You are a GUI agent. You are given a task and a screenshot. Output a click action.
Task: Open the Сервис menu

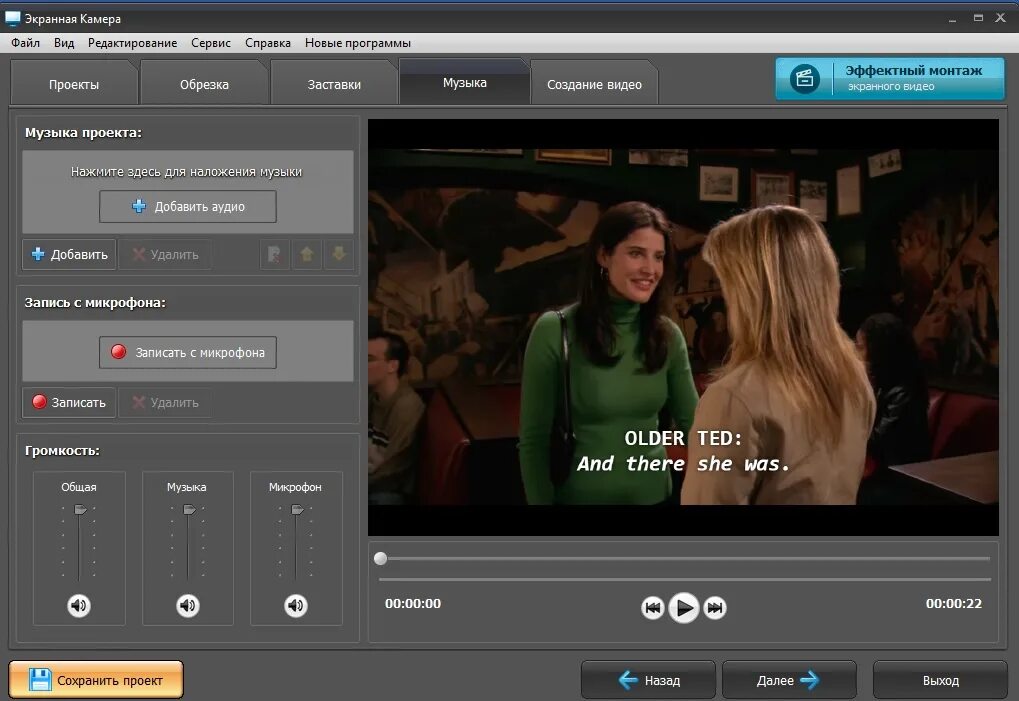[211, 43]
